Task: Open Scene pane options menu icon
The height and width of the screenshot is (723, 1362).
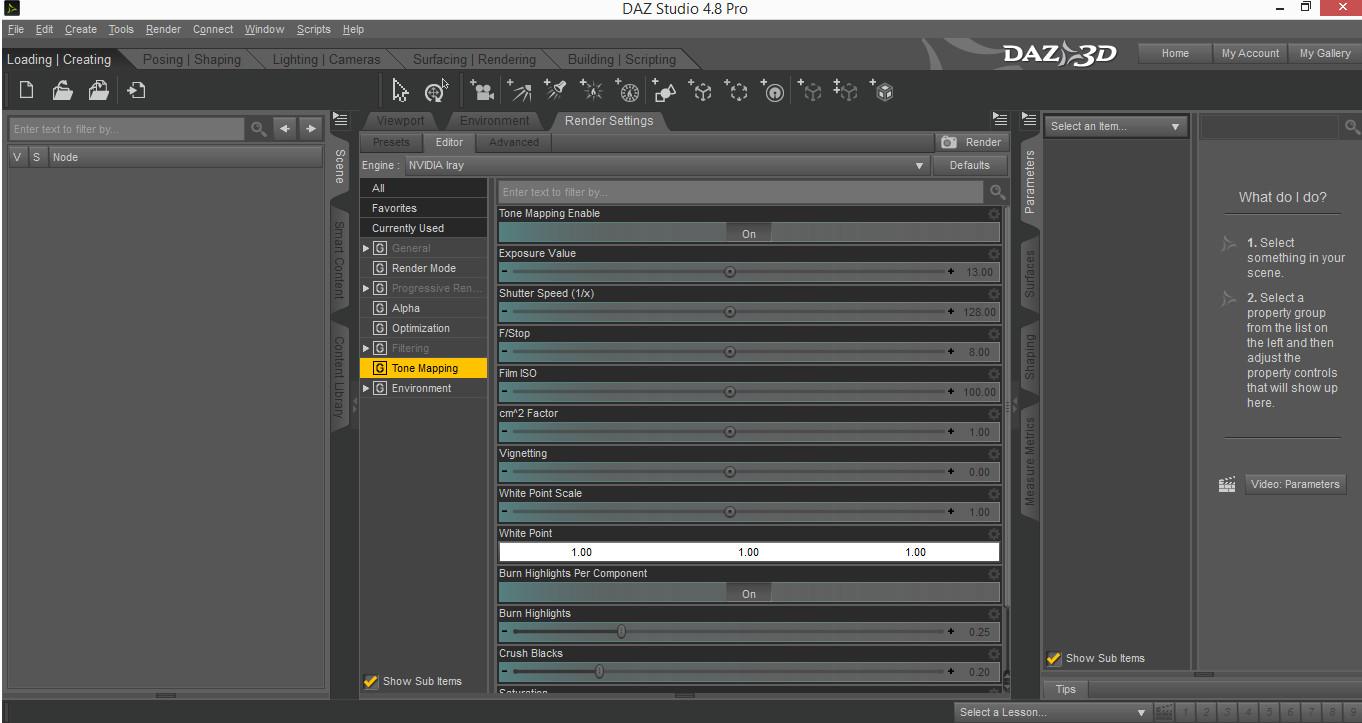Action: 340,119
